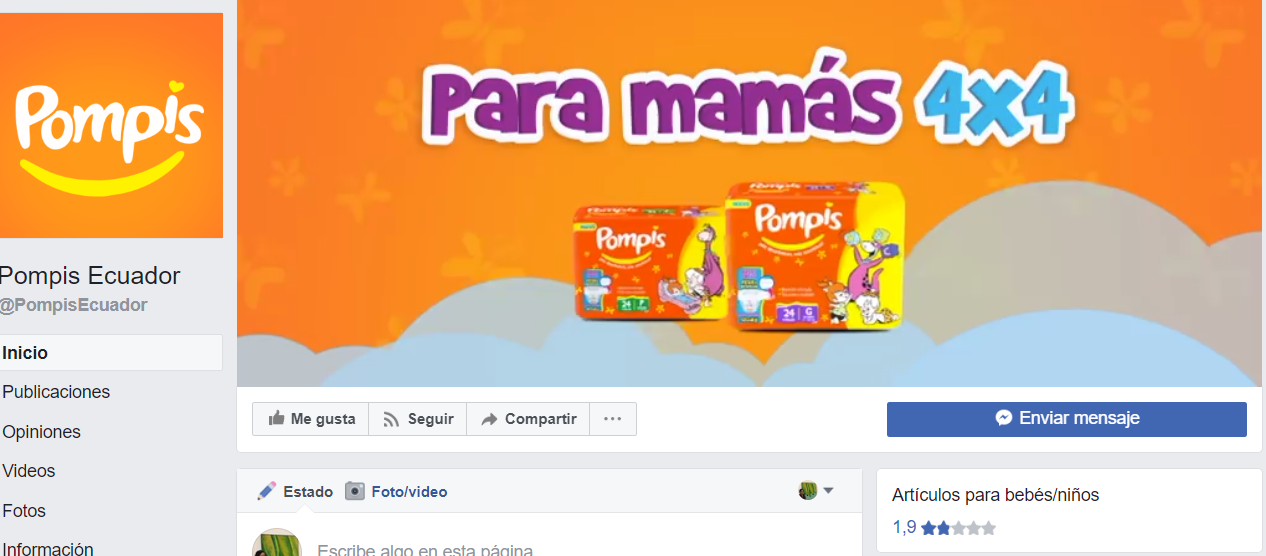The image size is (1266, 556).
Task: Click the Pompis logo profile picture
Action: coord(111,125)
